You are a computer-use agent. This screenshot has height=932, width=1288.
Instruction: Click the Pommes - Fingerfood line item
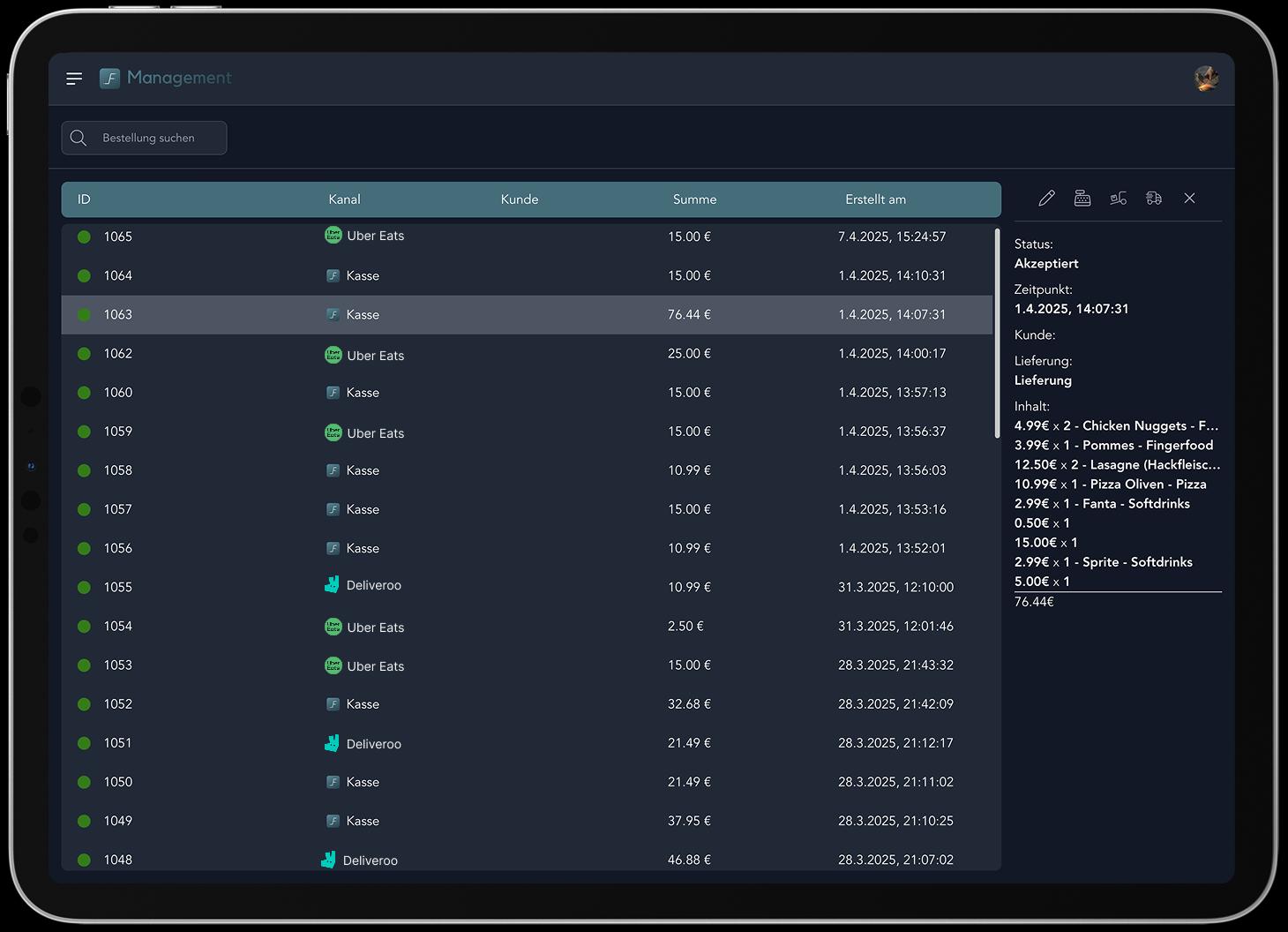click(1113, 445)
